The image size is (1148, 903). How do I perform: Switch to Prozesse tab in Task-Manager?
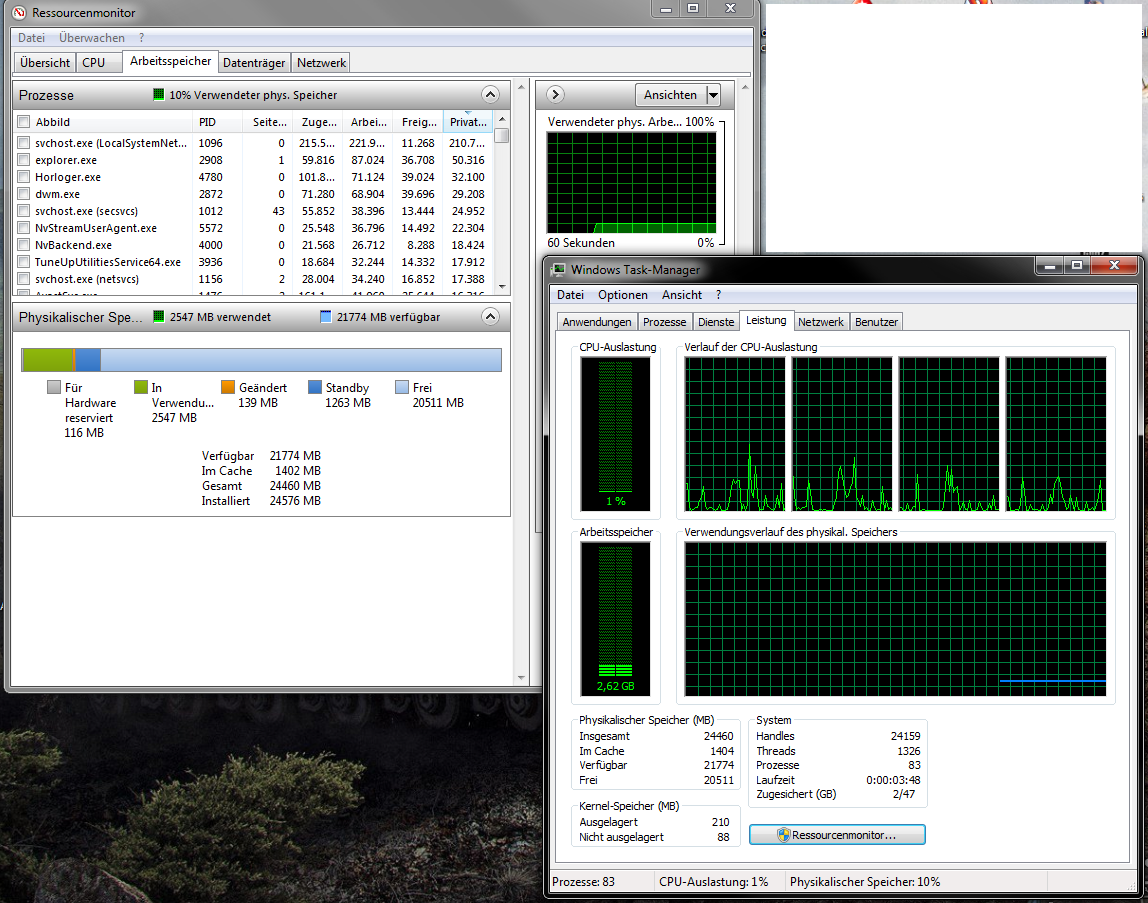(664, 322)
